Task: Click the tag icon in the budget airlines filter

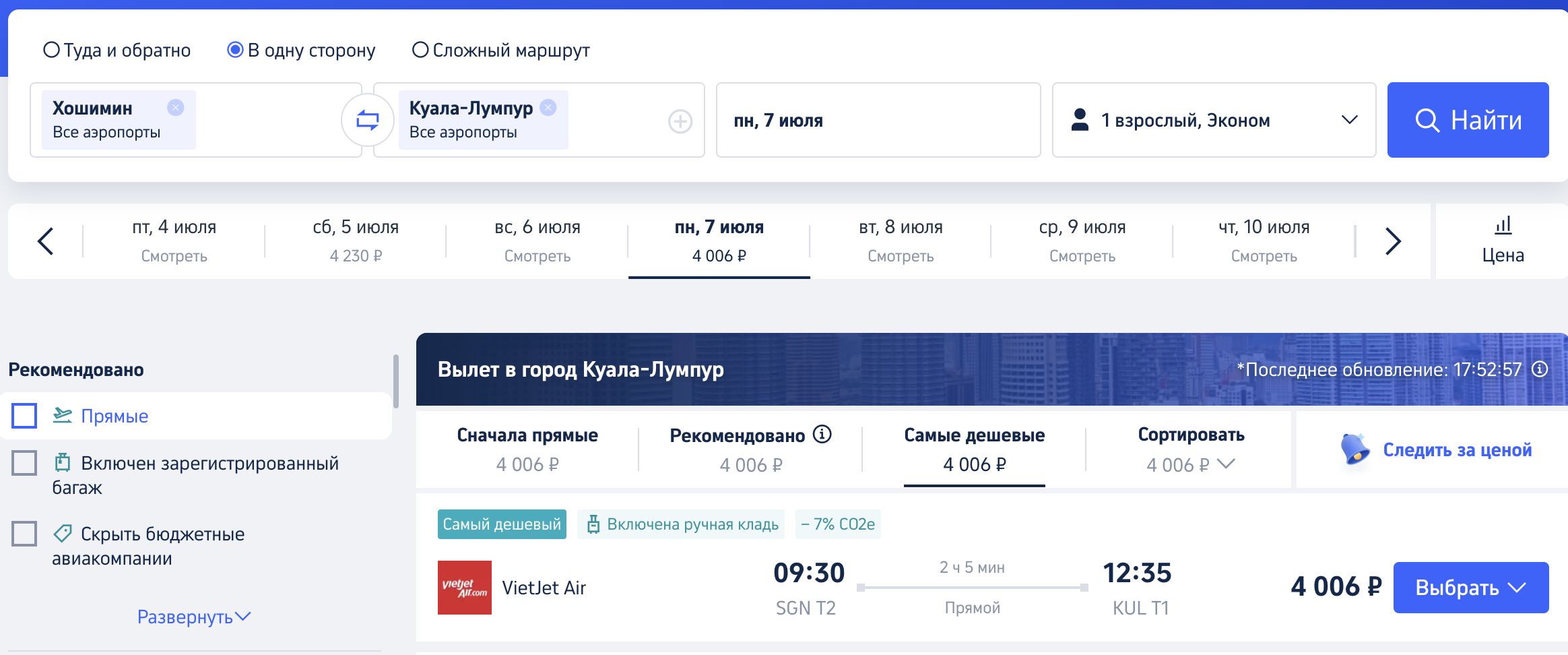Action: point(63,534)
